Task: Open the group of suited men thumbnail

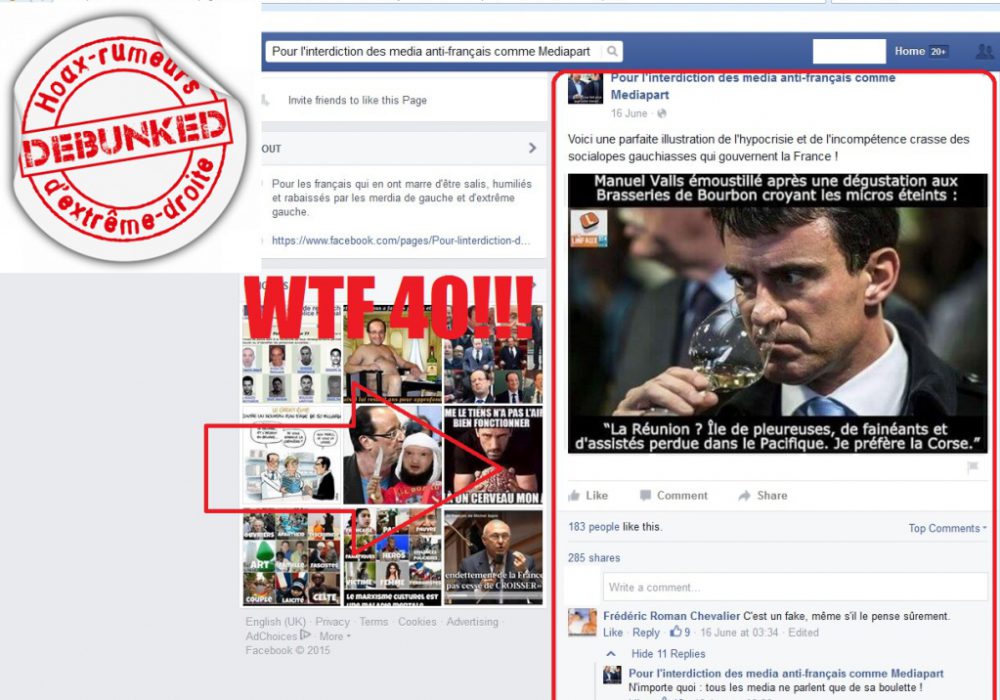Action: (x=493, y=354)
